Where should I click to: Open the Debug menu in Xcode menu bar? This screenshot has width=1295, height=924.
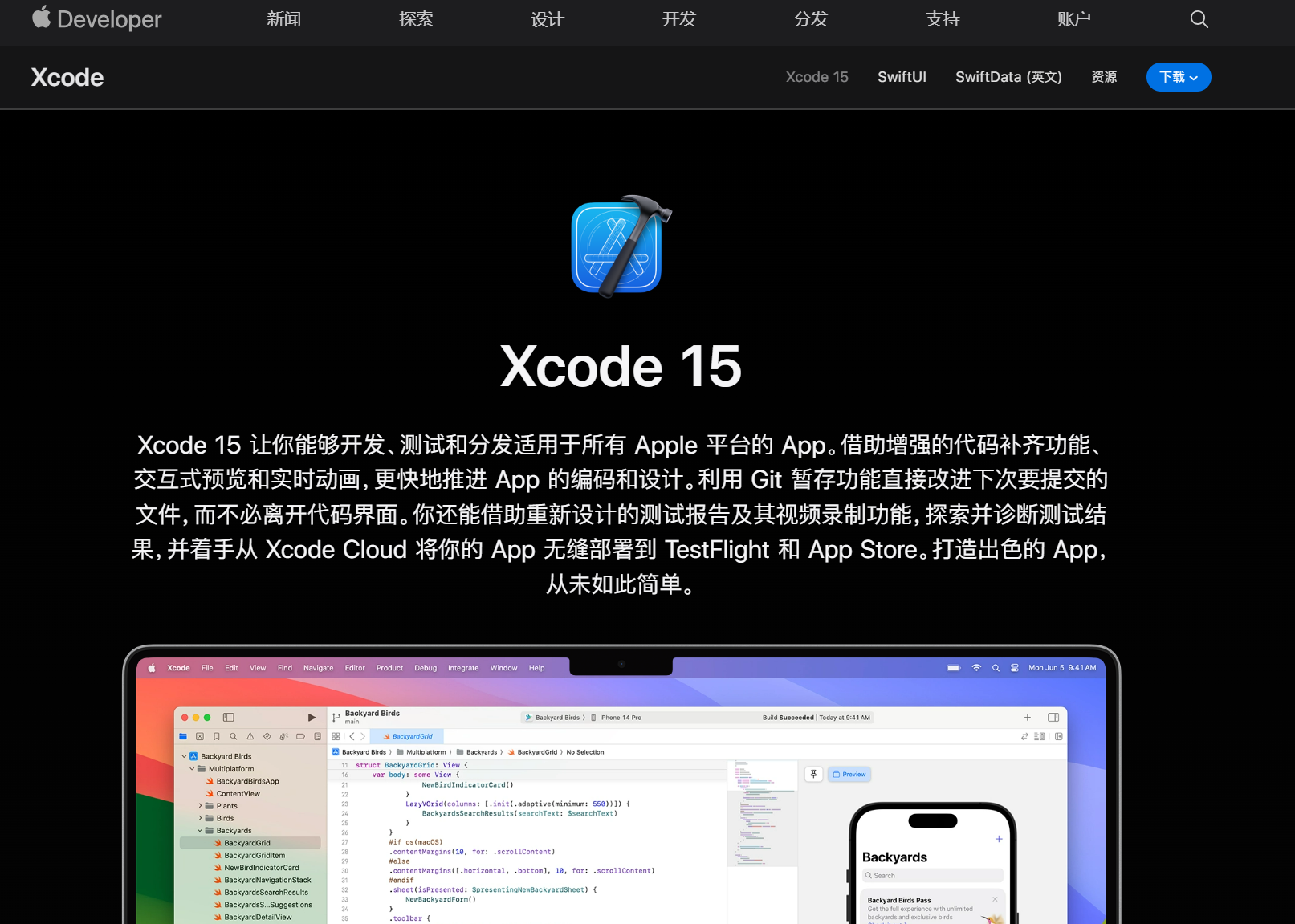[x=426, y=668]
